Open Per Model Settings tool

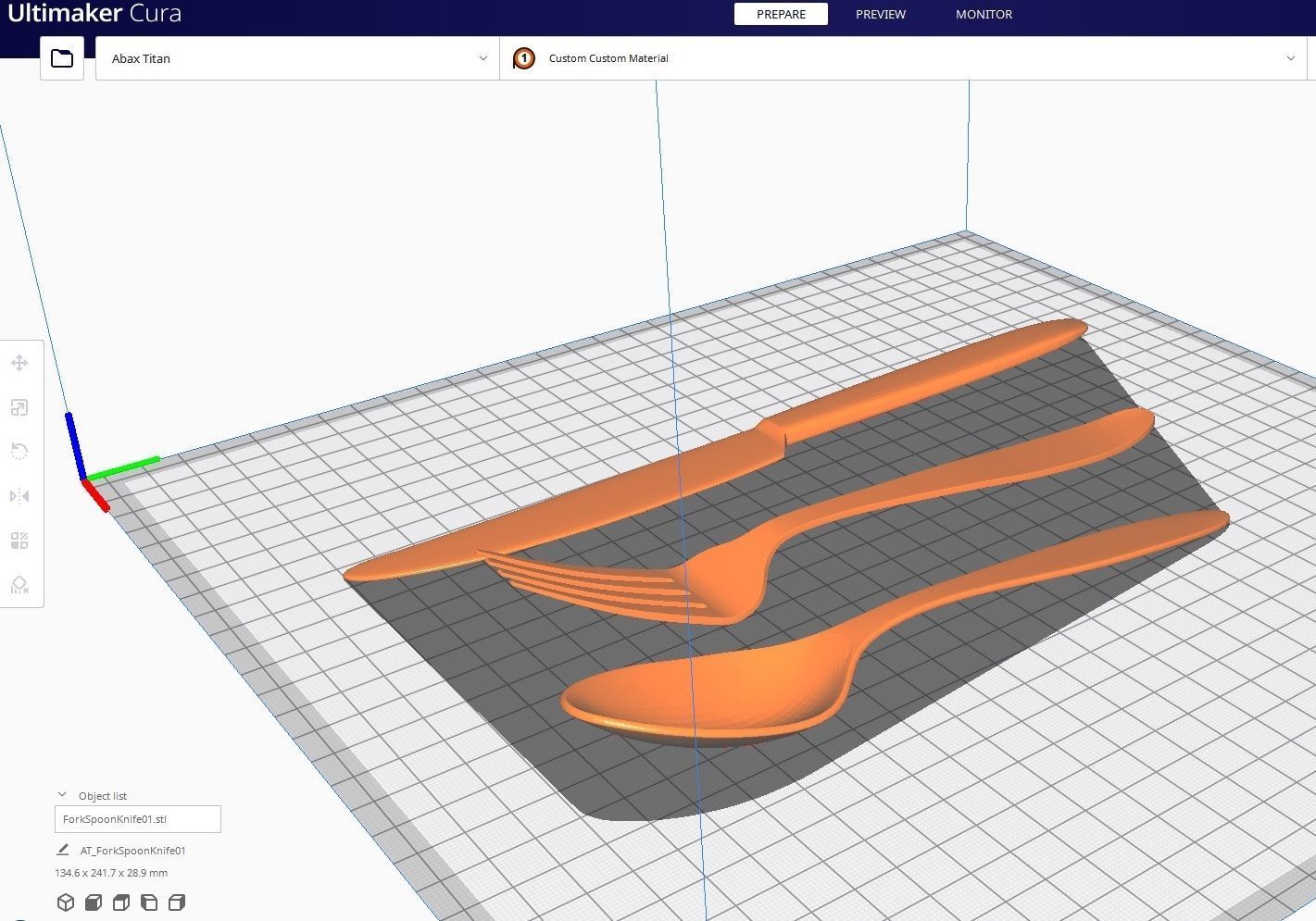(19, 541)
